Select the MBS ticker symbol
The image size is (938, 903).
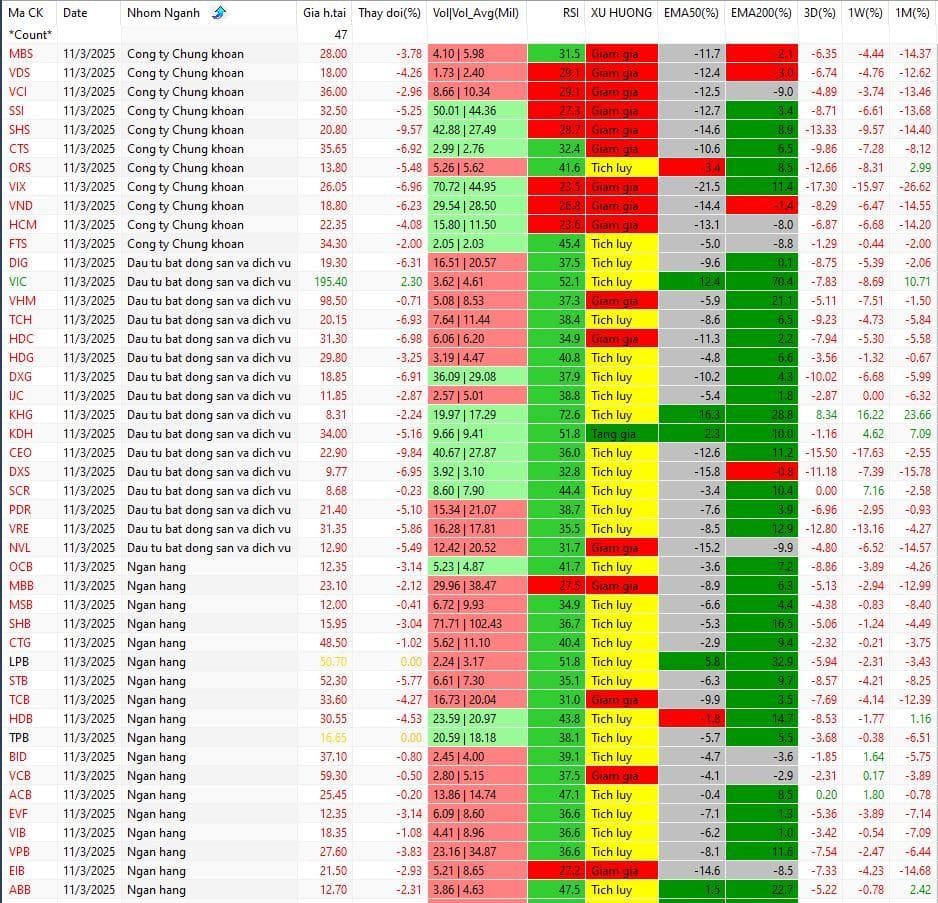pyautogui.click(x=21, y=54)
